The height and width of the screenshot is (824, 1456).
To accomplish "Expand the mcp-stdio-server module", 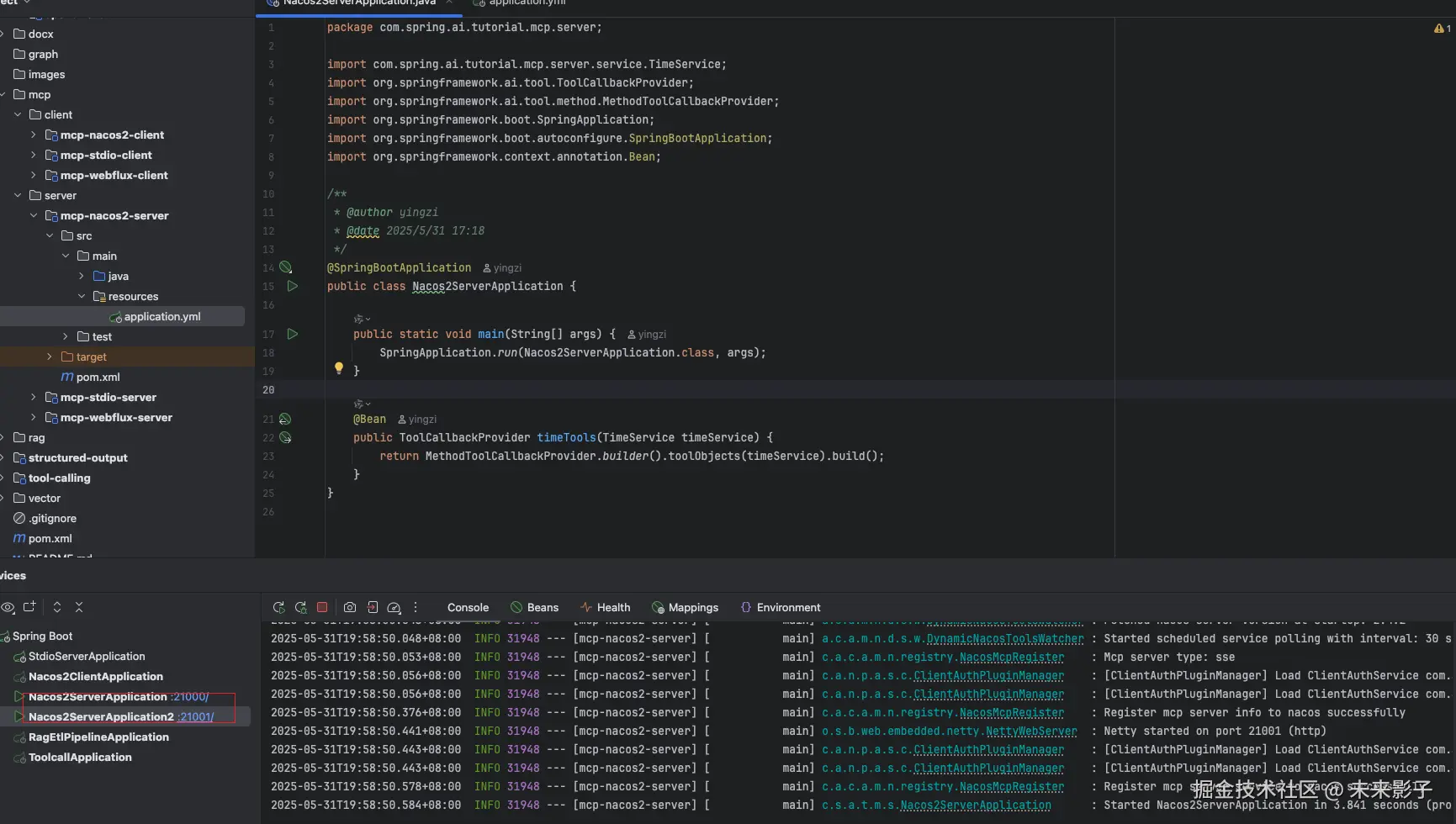I will tap(33, 397).
